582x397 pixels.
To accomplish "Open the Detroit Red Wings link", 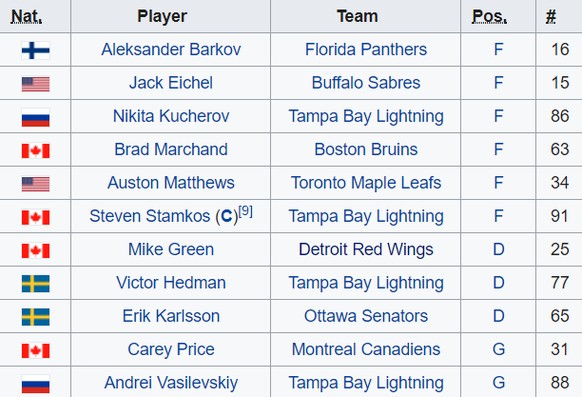I will tap(366, 249).
